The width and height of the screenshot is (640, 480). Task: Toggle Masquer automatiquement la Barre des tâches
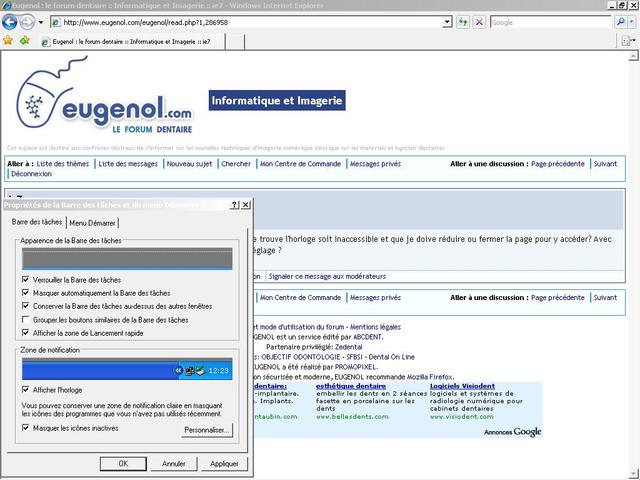click(26, 293)
